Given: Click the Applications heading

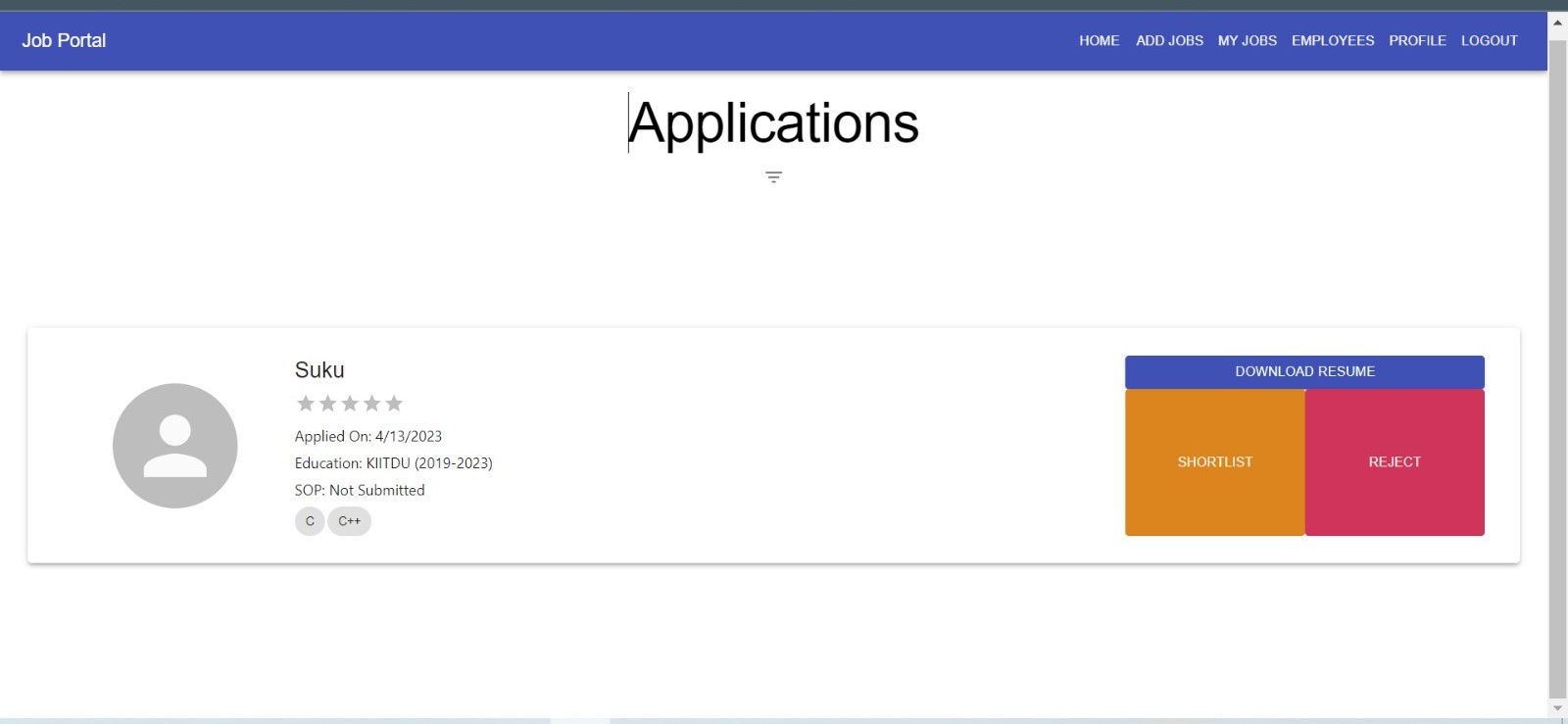Looking at the screenshot, I should [x=773, y=123].
